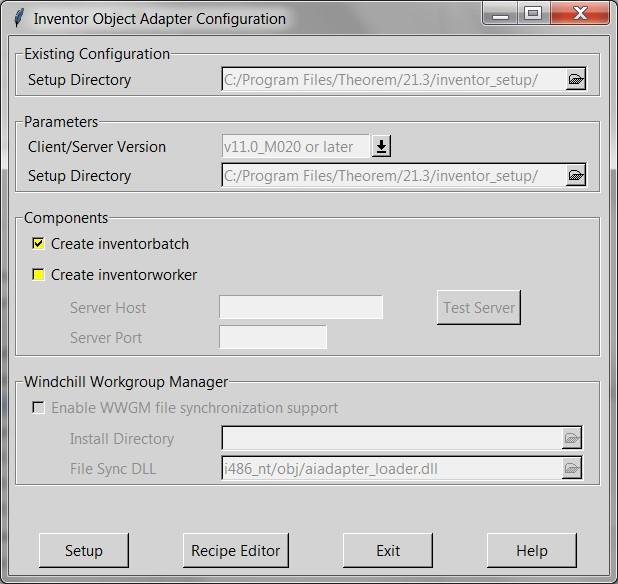The width and height of the screenshot is (618, 584).
Task: Open Help
Action: pos(532,551)
